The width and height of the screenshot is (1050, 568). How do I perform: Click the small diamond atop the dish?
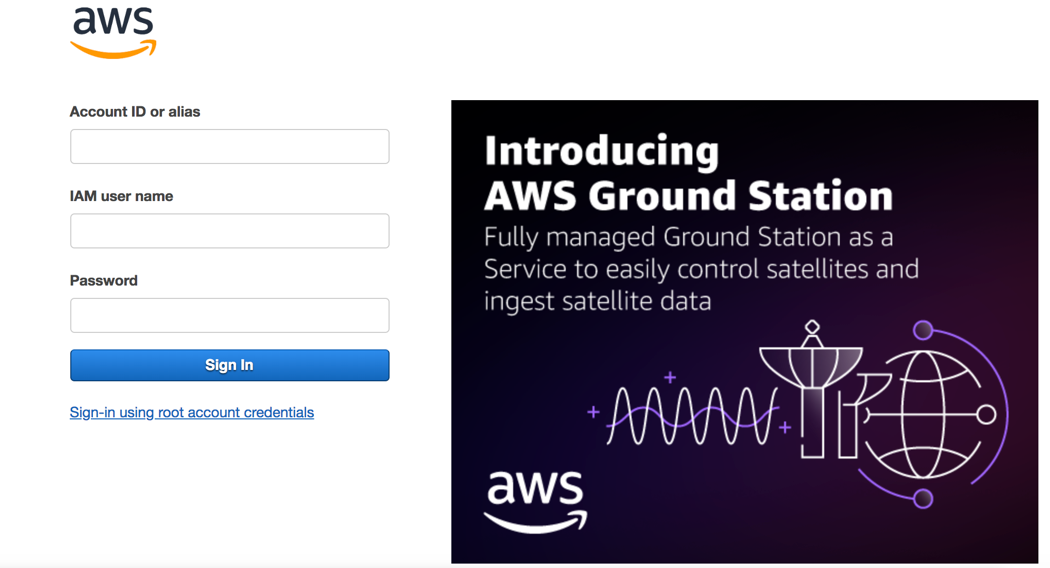812,327
